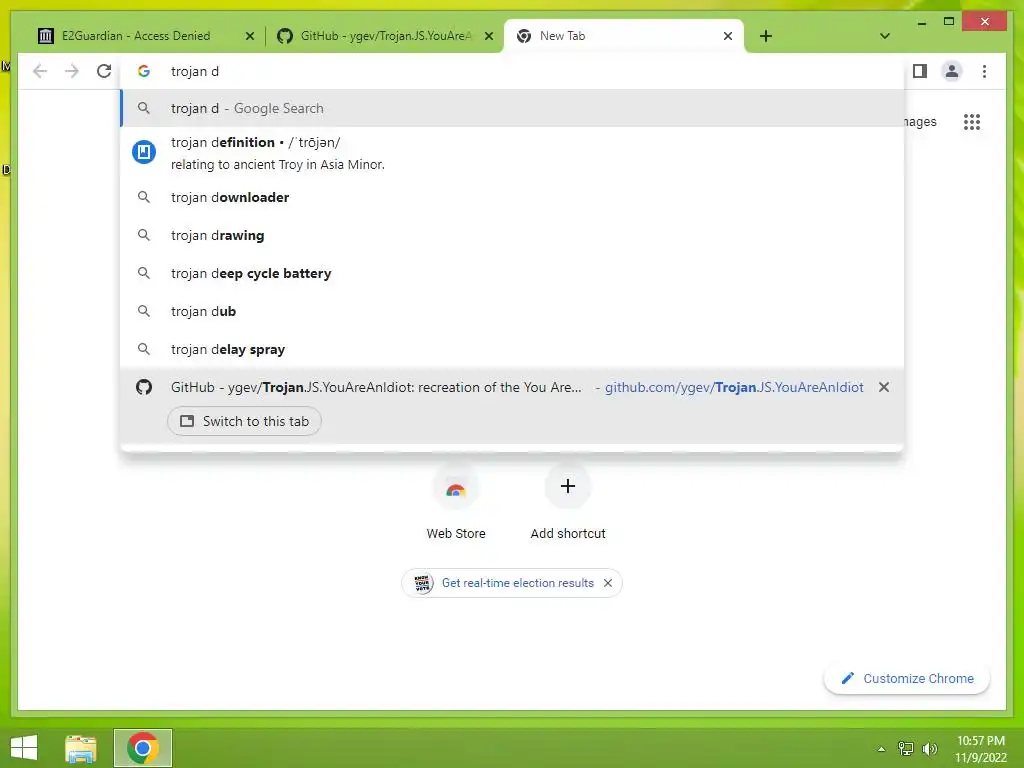Select the 'trojan delay spray' suggestion
The width and height of the screenshot is (1024, 768).
click(x=513, y=349)
